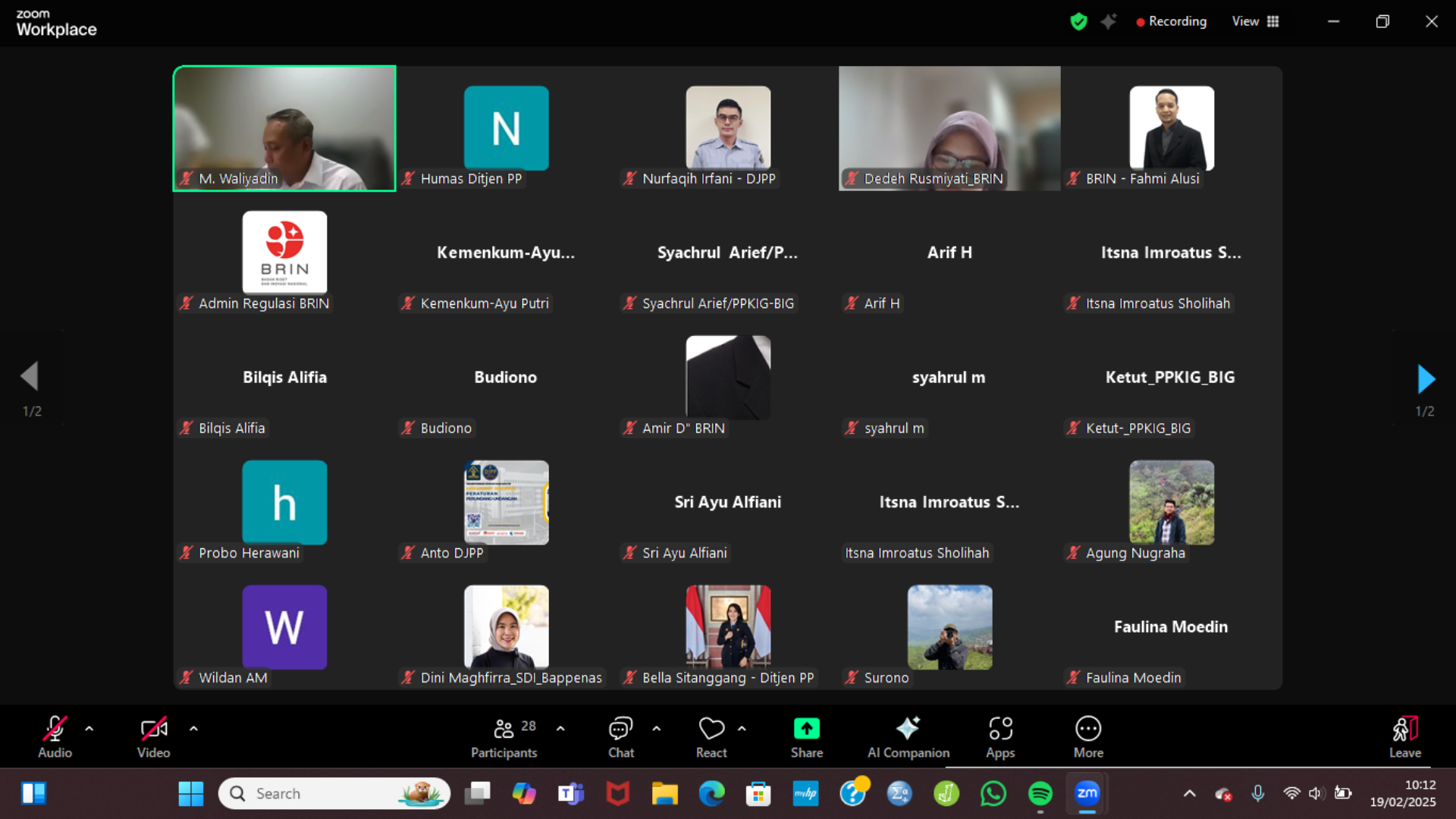The image size is (1456, 819).
Task: Open Spotify from taskbar
Action: [x=1040, y=794]
